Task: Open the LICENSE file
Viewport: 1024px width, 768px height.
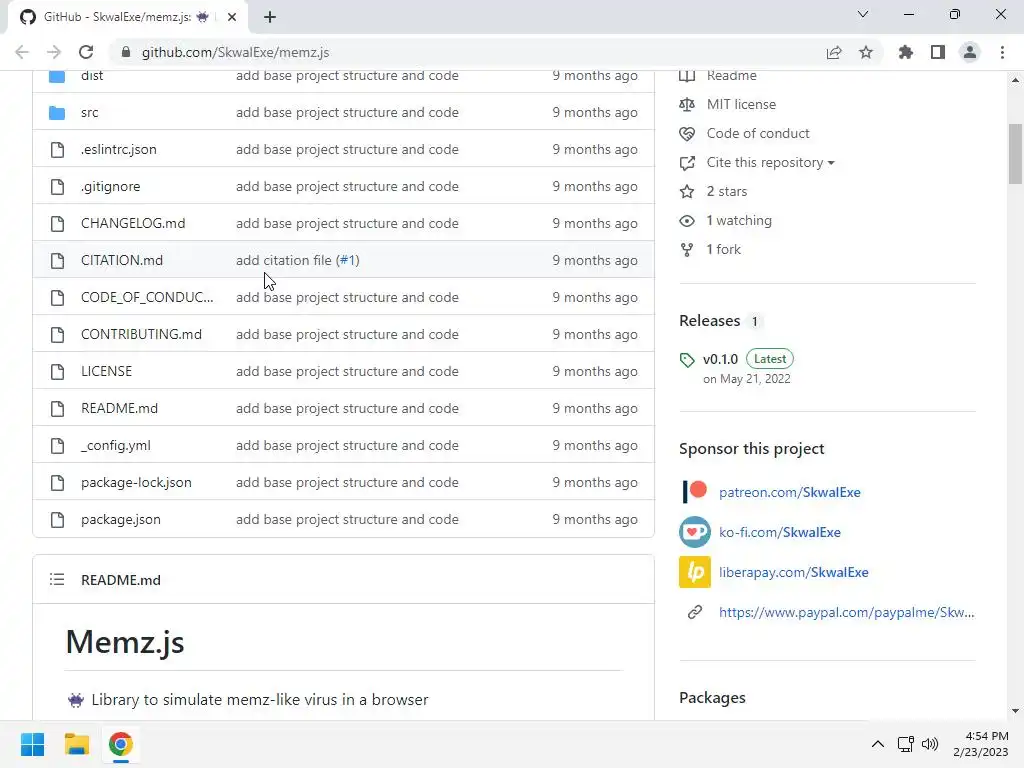Action: pyautogui.click(x=106, y=372)
